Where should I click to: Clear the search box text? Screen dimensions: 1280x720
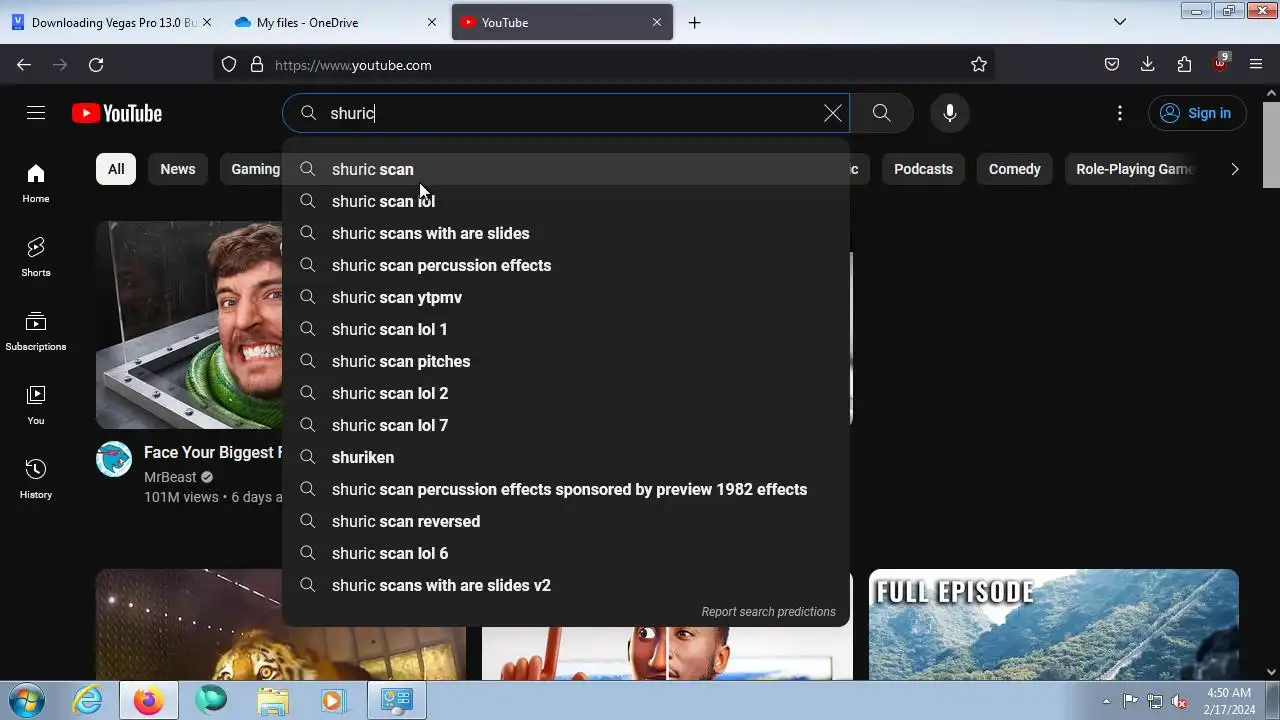[x=832, y=113]
